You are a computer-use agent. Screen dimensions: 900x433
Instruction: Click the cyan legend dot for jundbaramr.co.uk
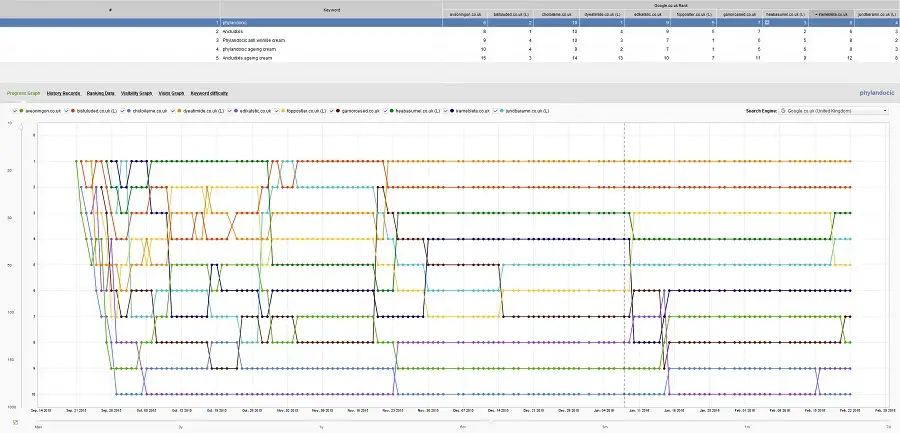[502, 110]
